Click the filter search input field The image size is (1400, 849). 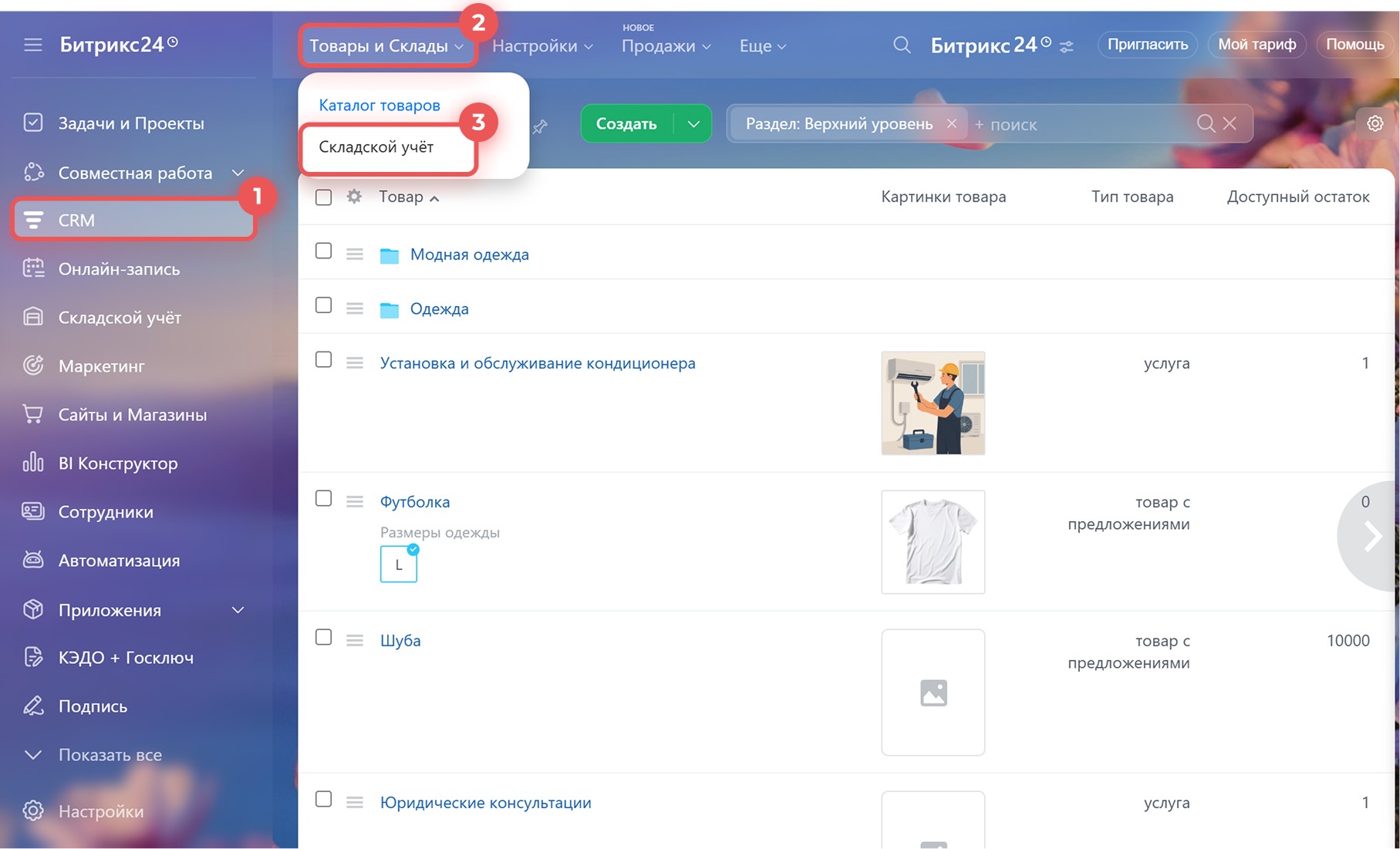1080,124
